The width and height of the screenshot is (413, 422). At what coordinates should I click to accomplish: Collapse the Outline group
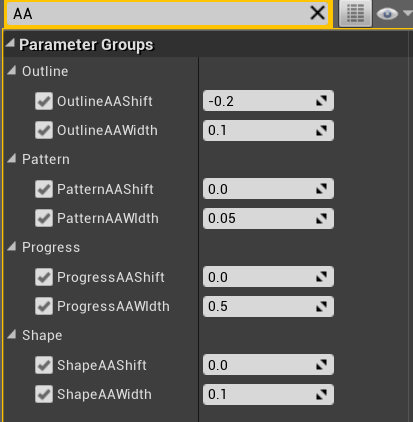pos(12,70)
